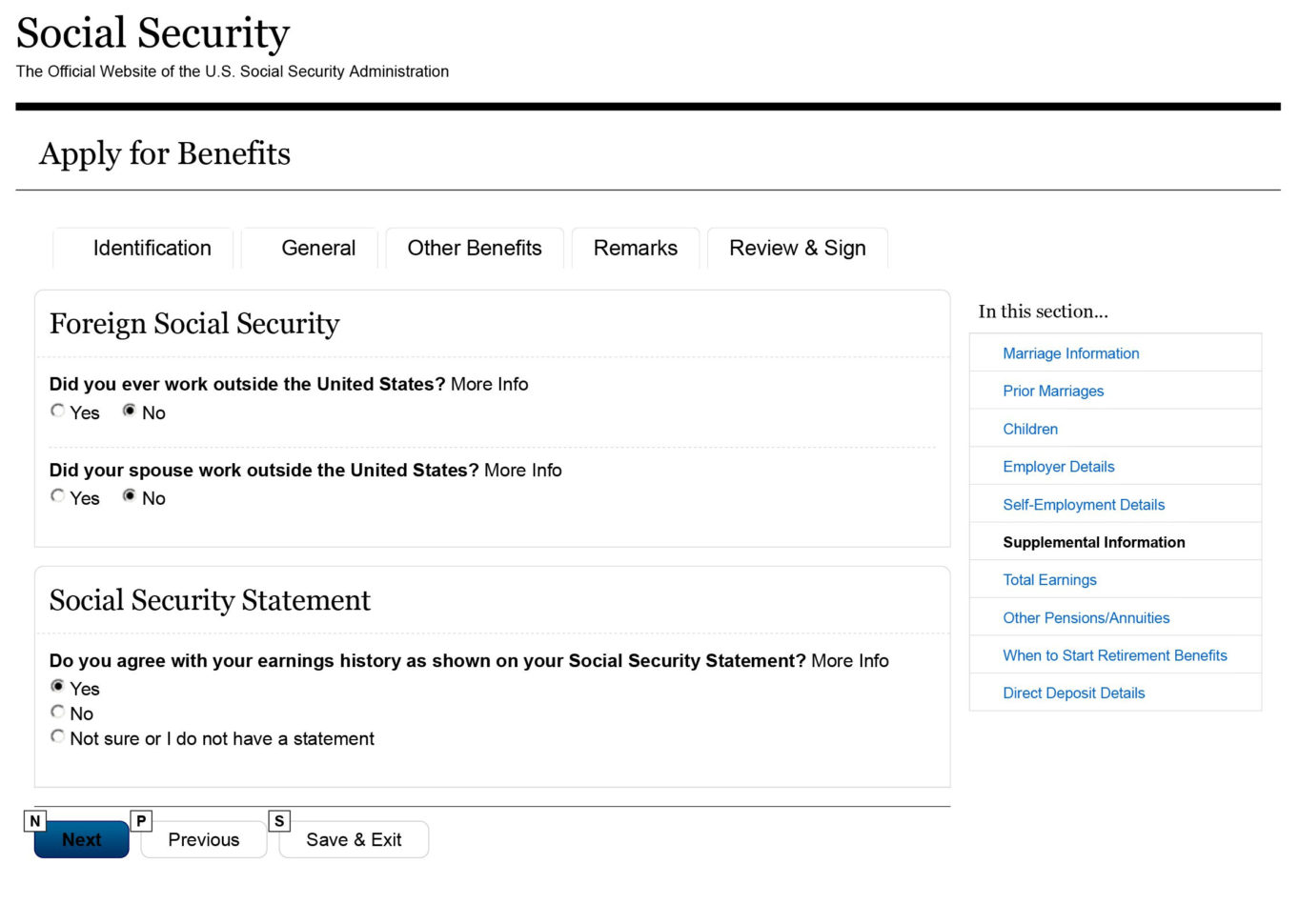Open the Total Earnings section link

[x=1049, y=580]
